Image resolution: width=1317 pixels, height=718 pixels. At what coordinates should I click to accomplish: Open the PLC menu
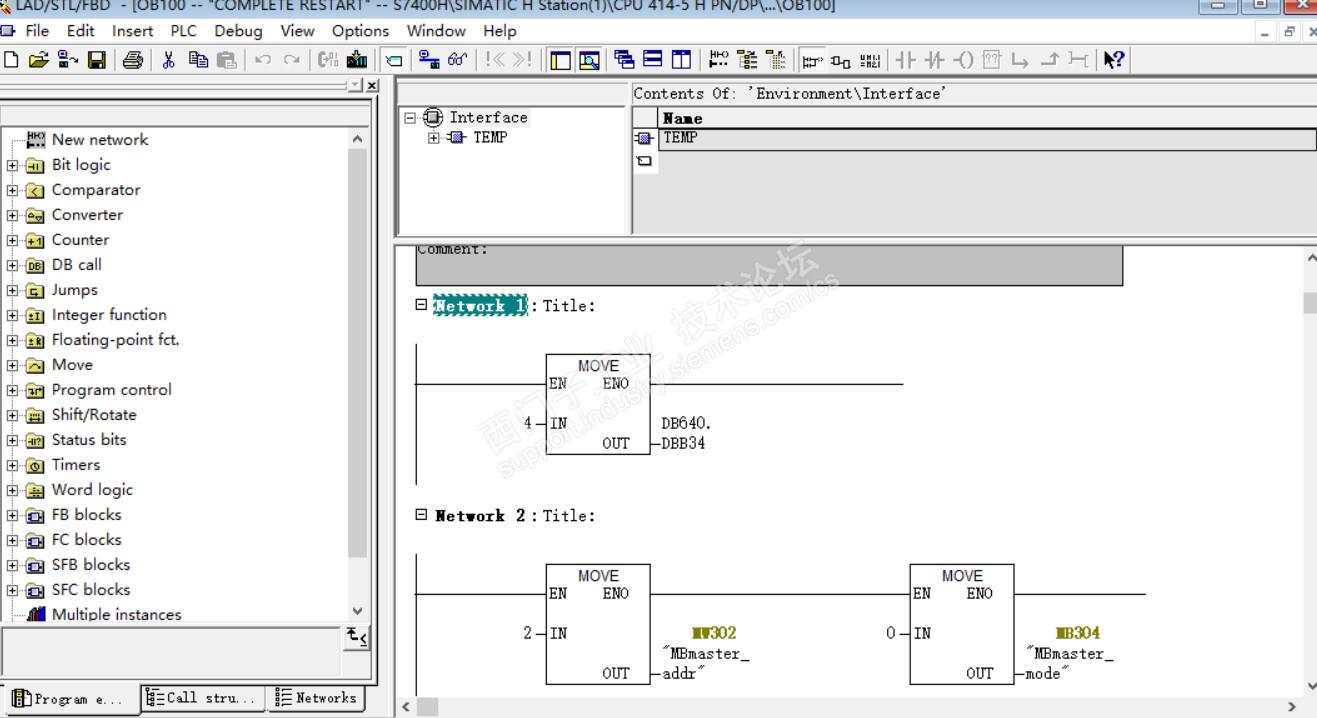[x=184, y=31]
